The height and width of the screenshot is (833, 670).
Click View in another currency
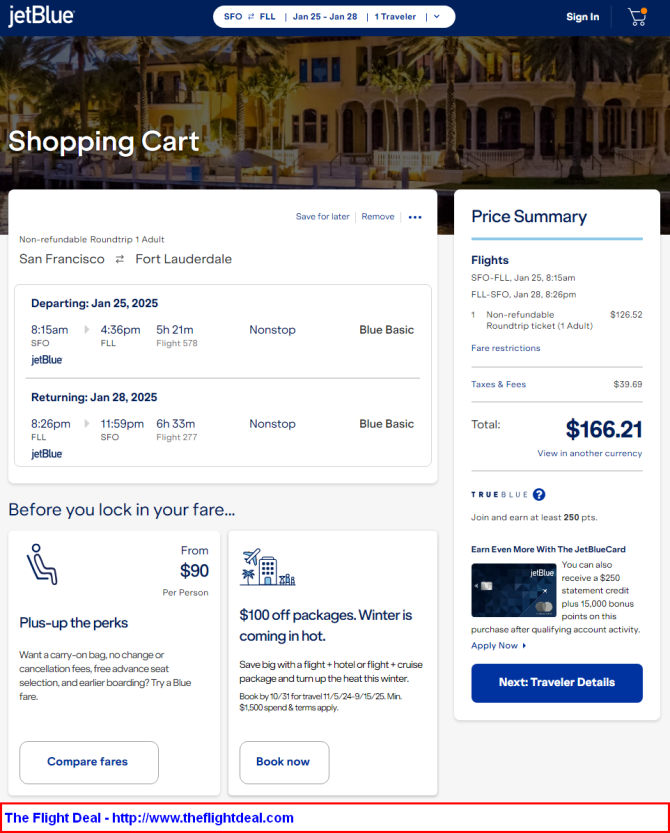tap(589, 453)
